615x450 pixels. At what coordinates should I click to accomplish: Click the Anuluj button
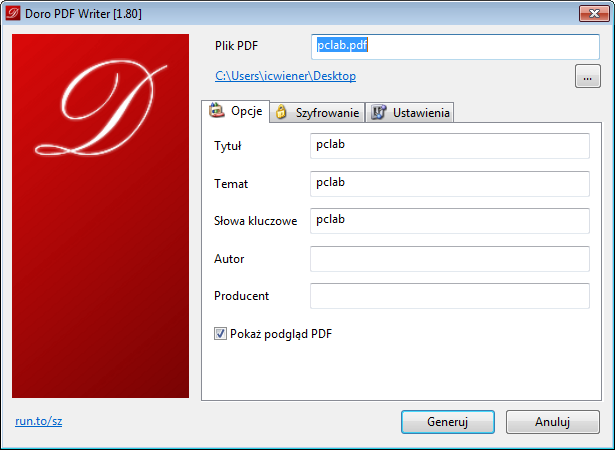point(553,422)
